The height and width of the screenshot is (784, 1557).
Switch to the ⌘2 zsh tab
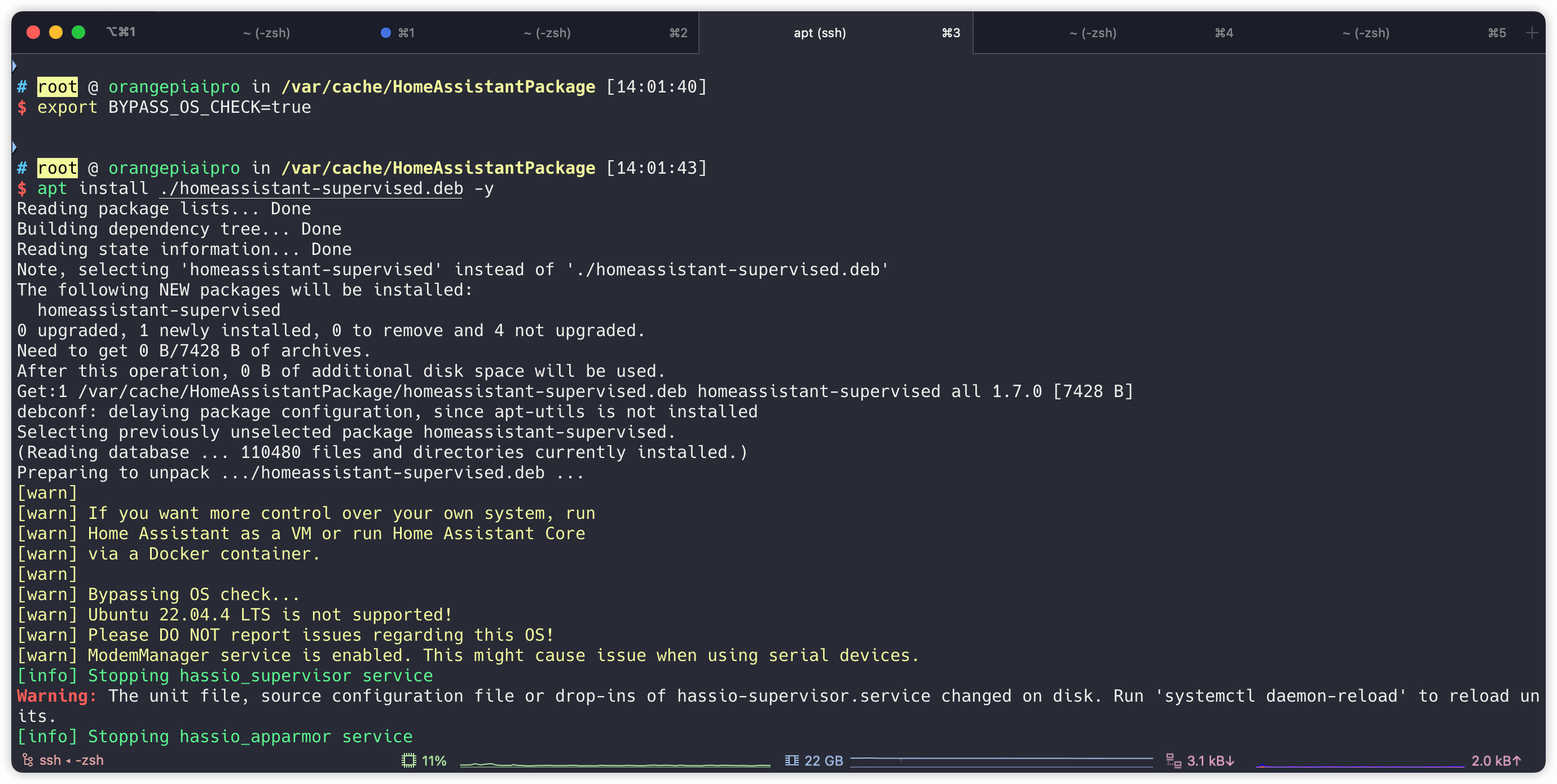[547, 33]
